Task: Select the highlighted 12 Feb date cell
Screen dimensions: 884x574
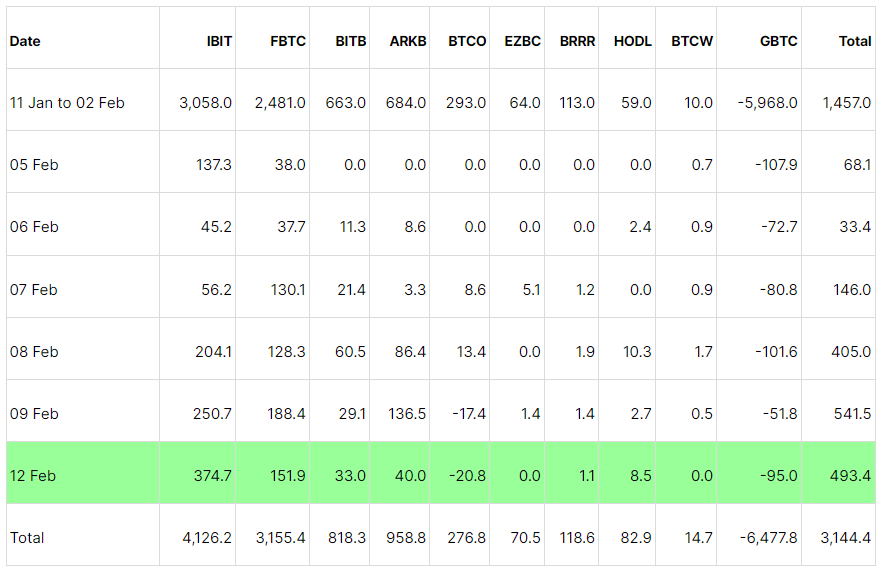Action: [32, 476]
